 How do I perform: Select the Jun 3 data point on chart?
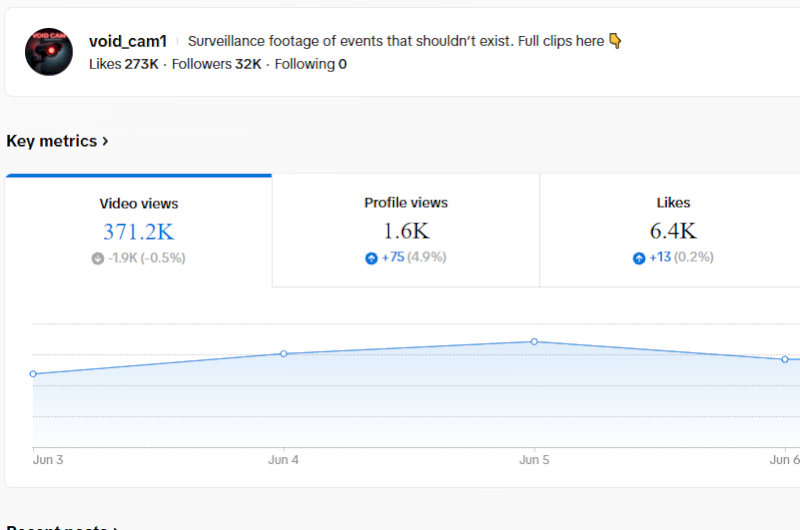click(x=33, y=374)
